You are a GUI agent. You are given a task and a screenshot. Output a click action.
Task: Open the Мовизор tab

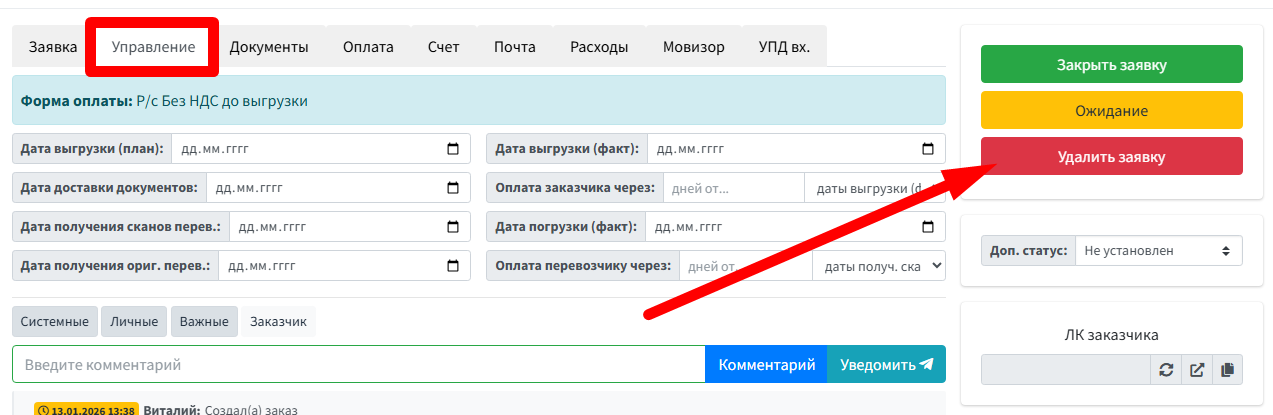[693, 47]
